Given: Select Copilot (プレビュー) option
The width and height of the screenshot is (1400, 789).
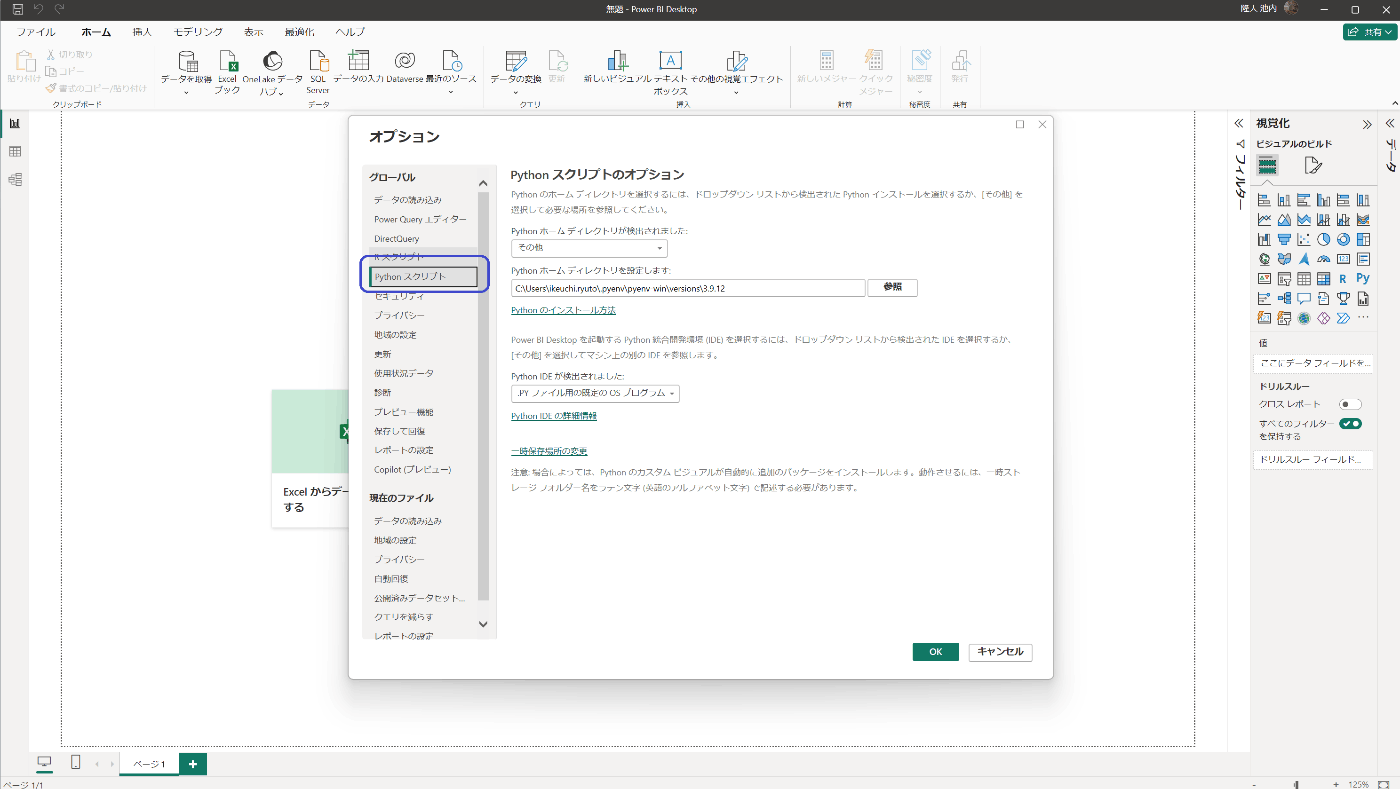Looking at the screenshot, I should (413, 469).
